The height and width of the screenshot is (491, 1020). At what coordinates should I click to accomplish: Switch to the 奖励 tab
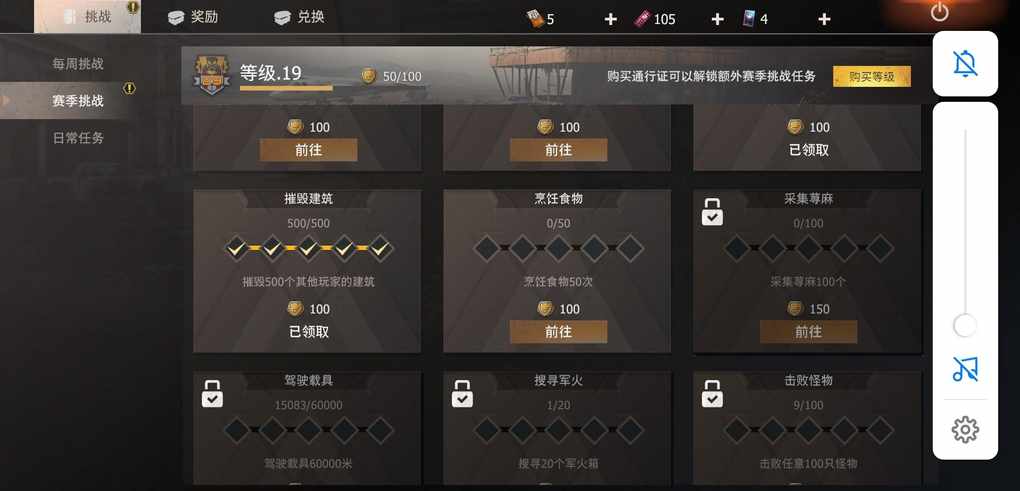(193, 17)
